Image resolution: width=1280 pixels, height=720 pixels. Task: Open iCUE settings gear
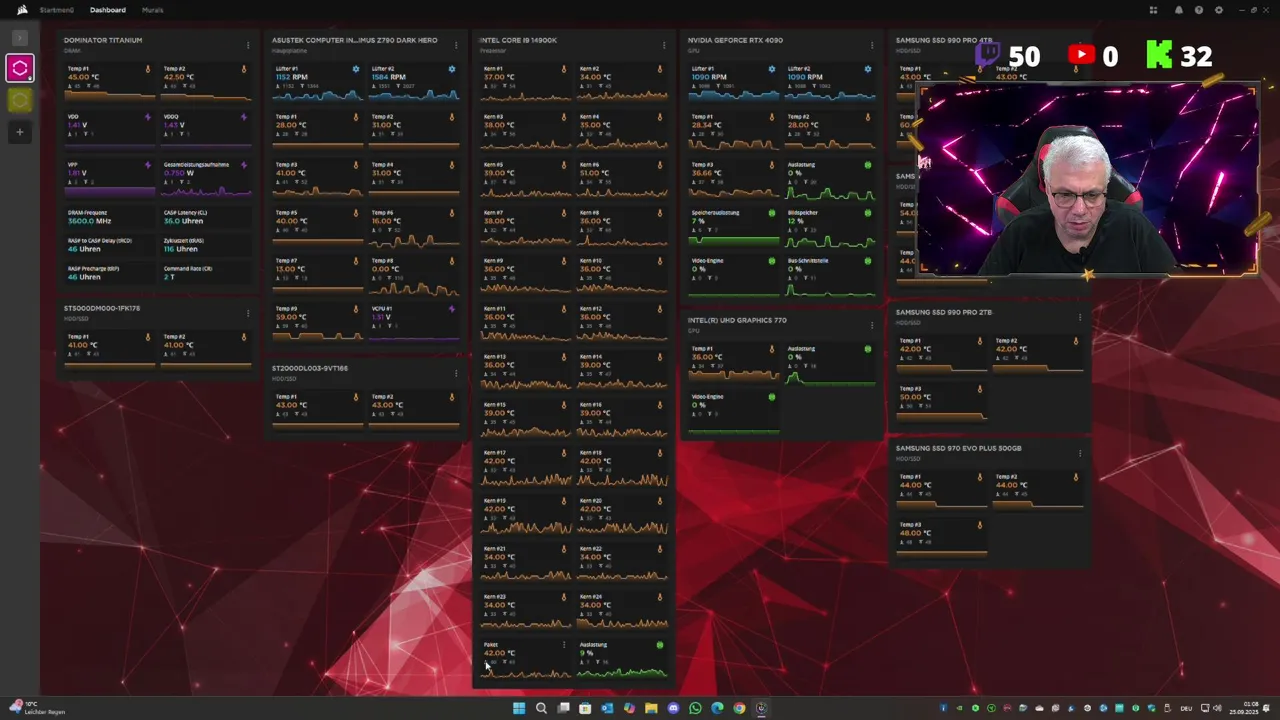(1218, 10)
